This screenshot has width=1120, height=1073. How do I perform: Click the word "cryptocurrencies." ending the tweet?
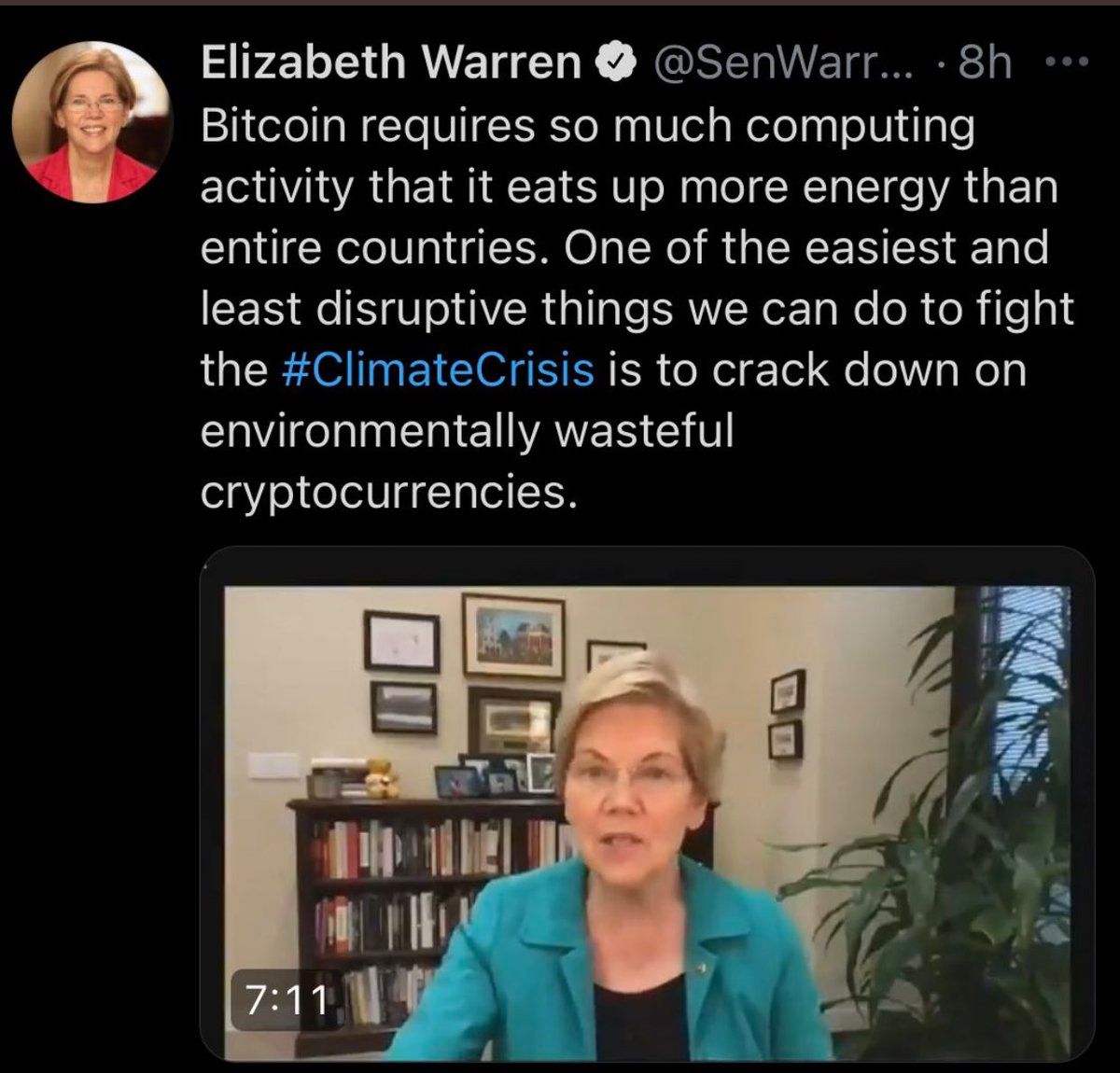(x=385, y=493)
